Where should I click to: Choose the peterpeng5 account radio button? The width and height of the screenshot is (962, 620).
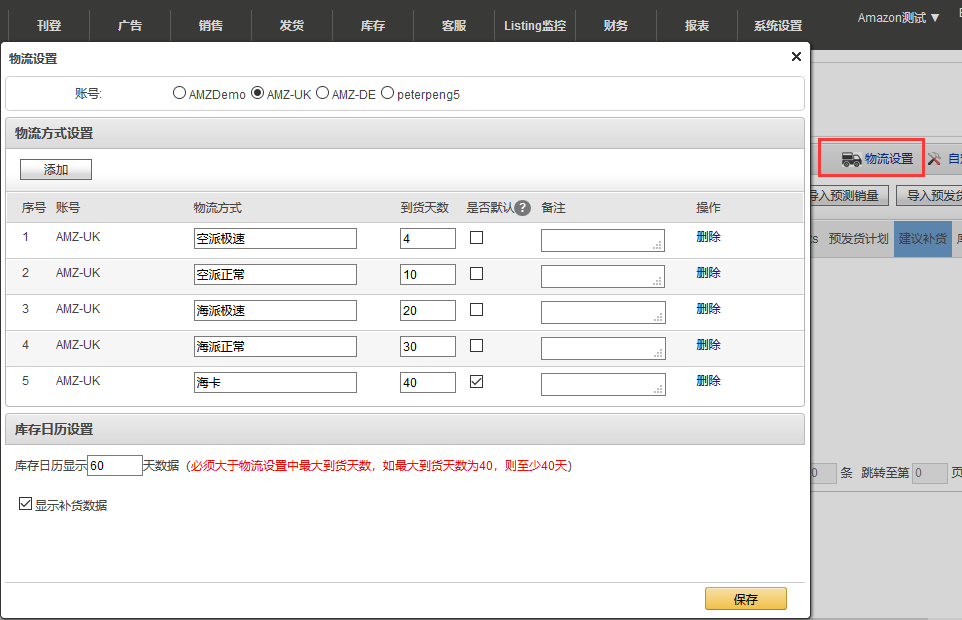[x=387, y=94]
